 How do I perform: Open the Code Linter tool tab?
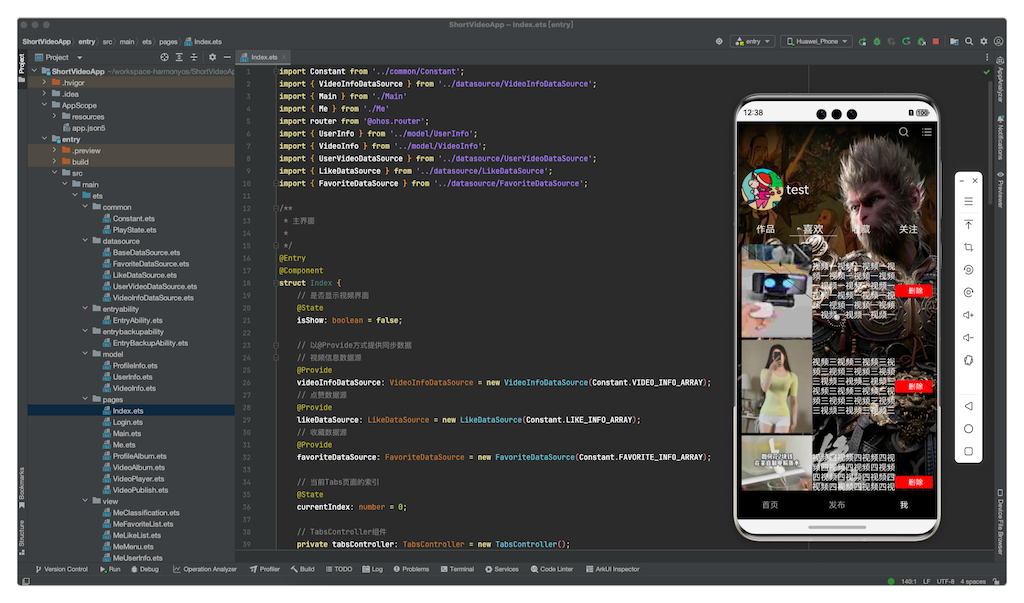tap(552, 569)
